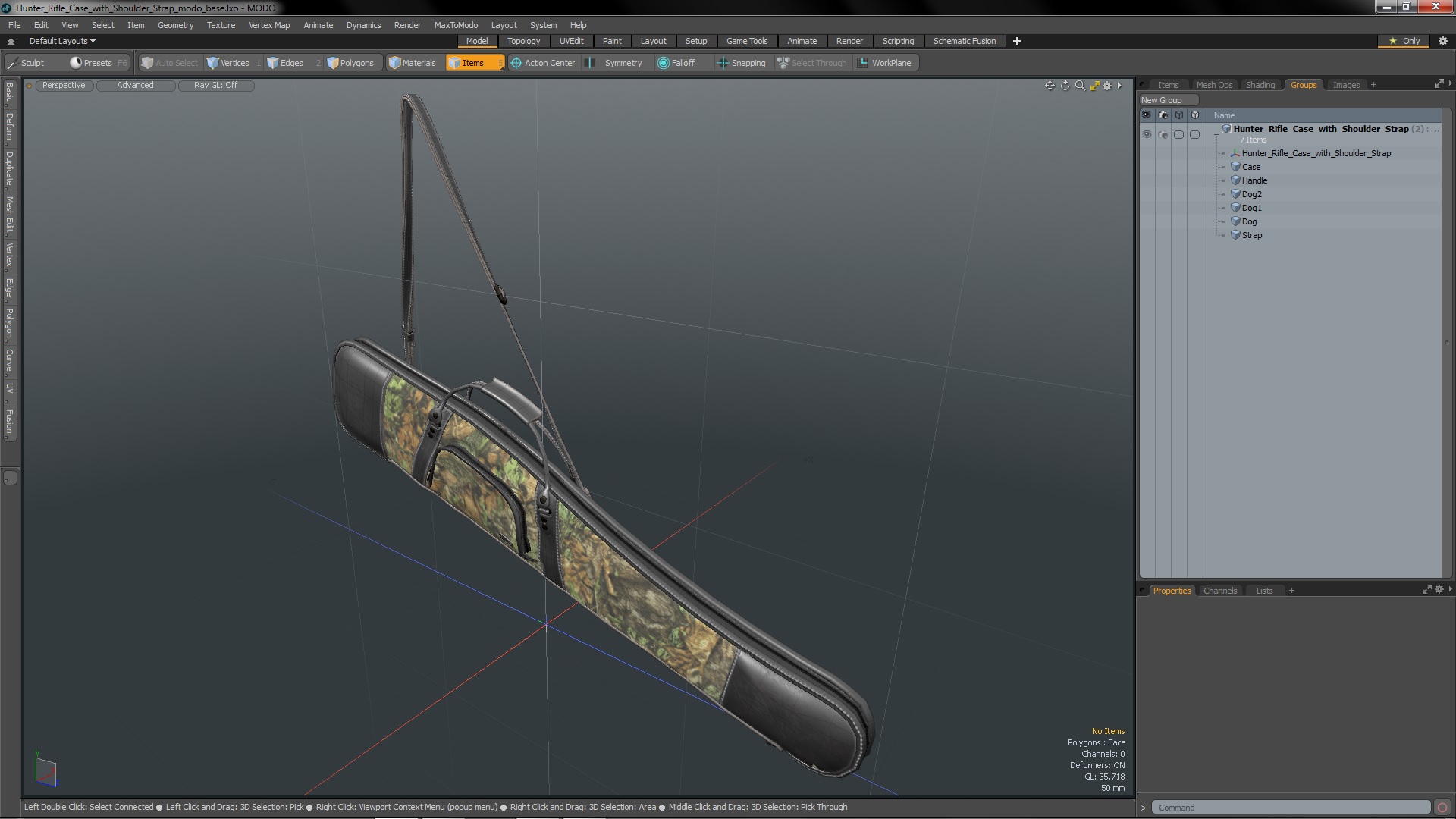The image size is (1456, 819).
Task: Select the Dog2 mesh item
Action: [1251, 194]
